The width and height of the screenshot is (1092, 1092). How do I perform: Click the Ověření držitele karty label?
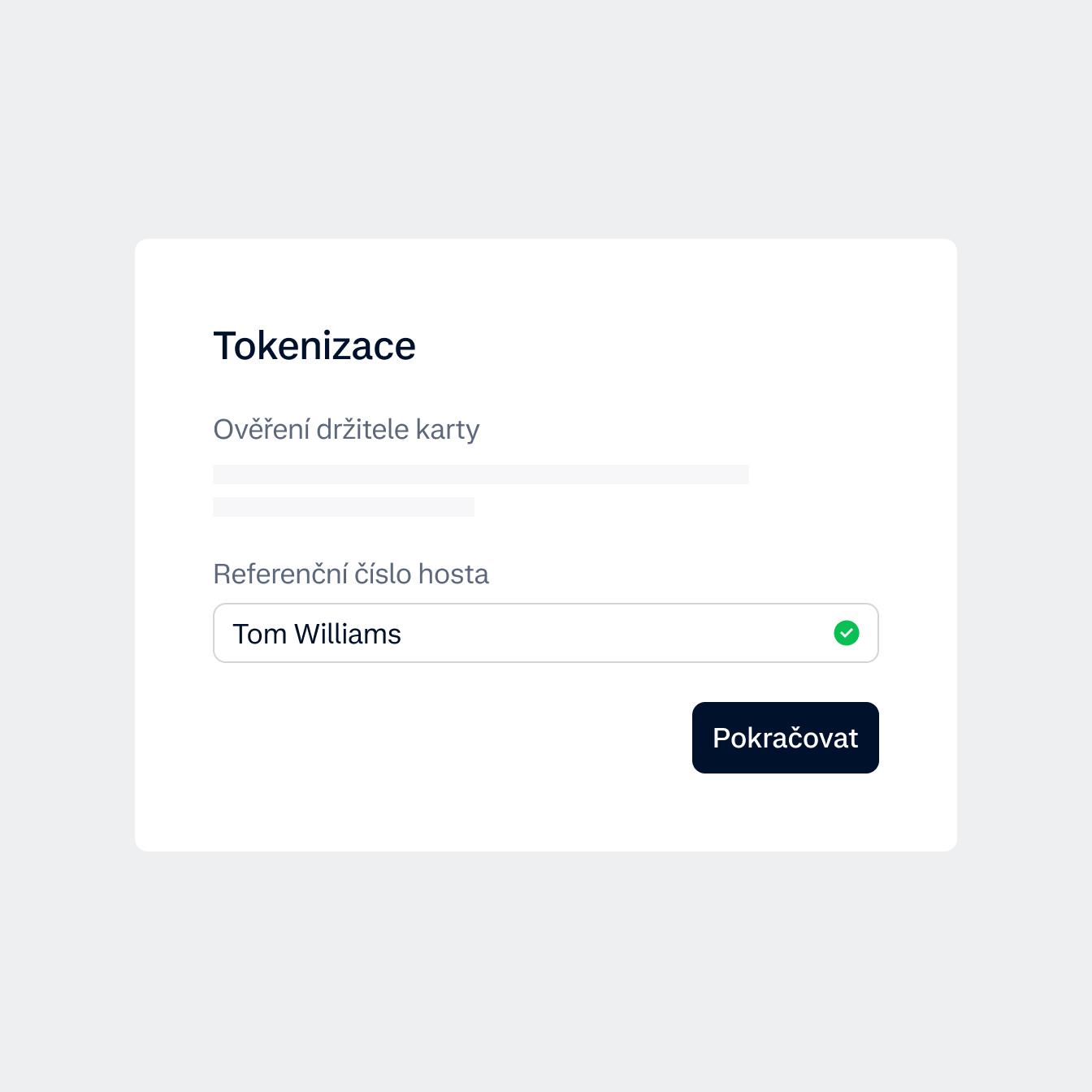[x=346, y=429]
